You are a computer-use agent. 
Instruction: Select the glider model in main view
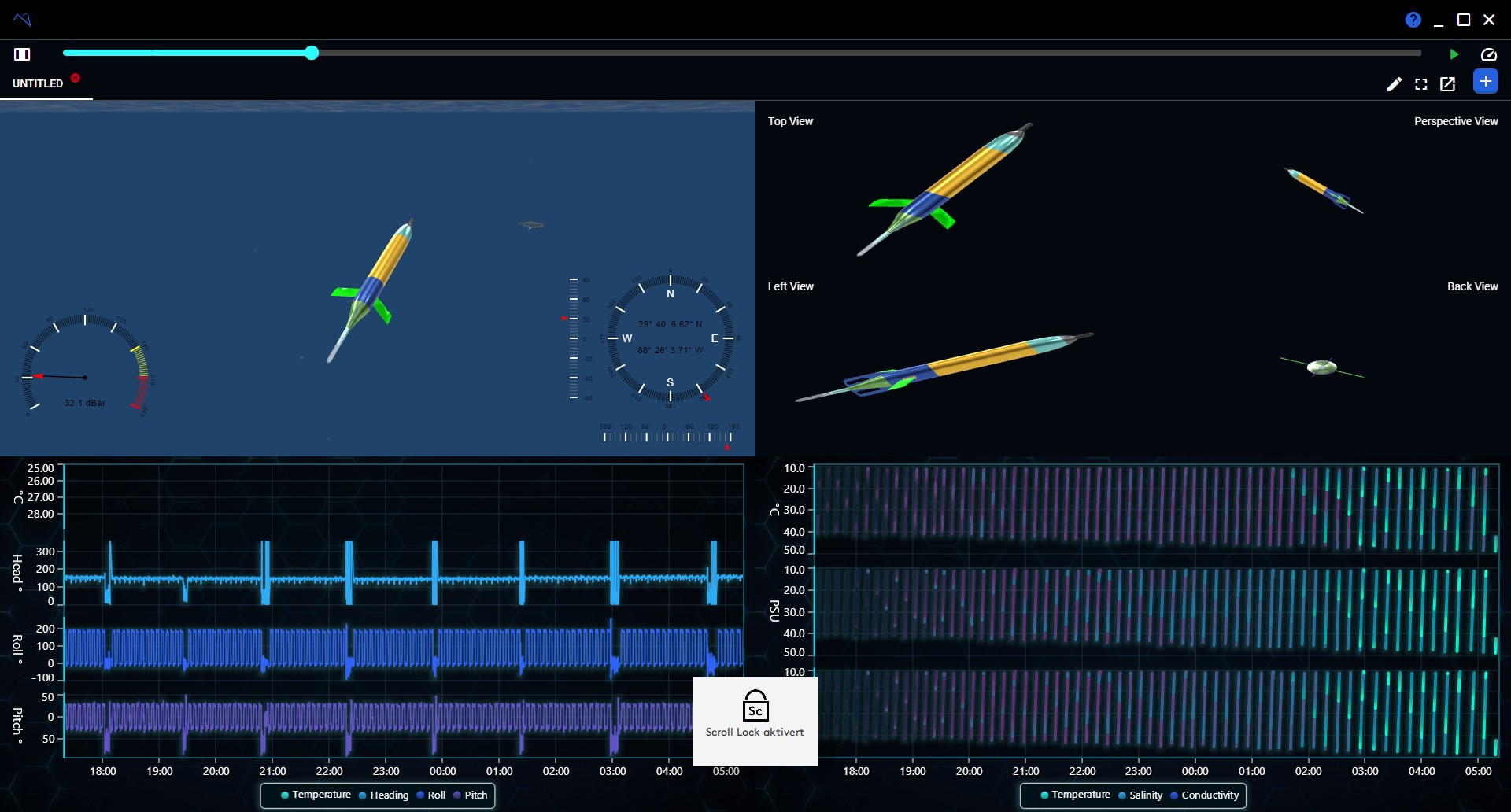click(x=370, y=291)
